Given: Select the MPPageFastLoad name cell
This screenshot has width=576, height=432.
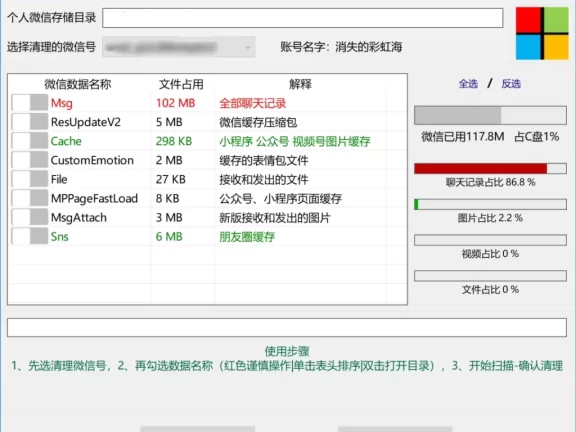Looking at the screenshot, I should (94, 198).
